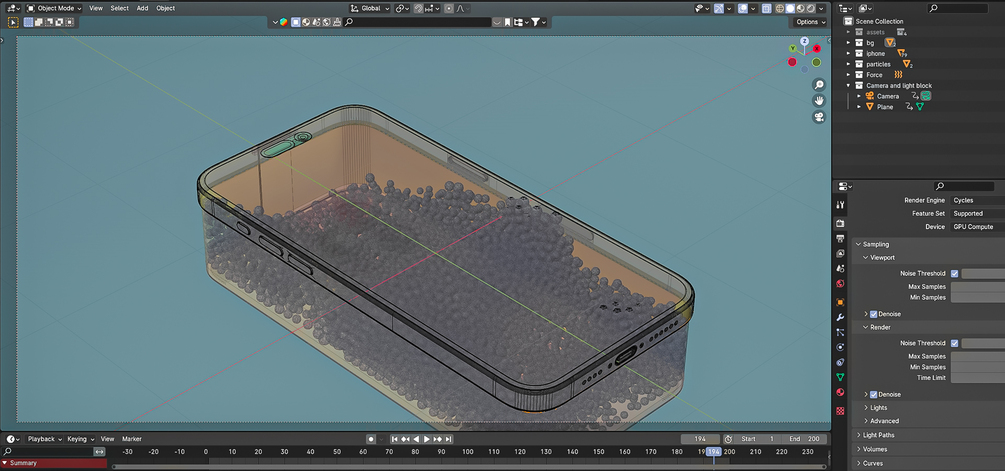Viewport: 1005px width, 471px height.
Task: Open the View Layer properties tab
Action: tap(840, 253)
